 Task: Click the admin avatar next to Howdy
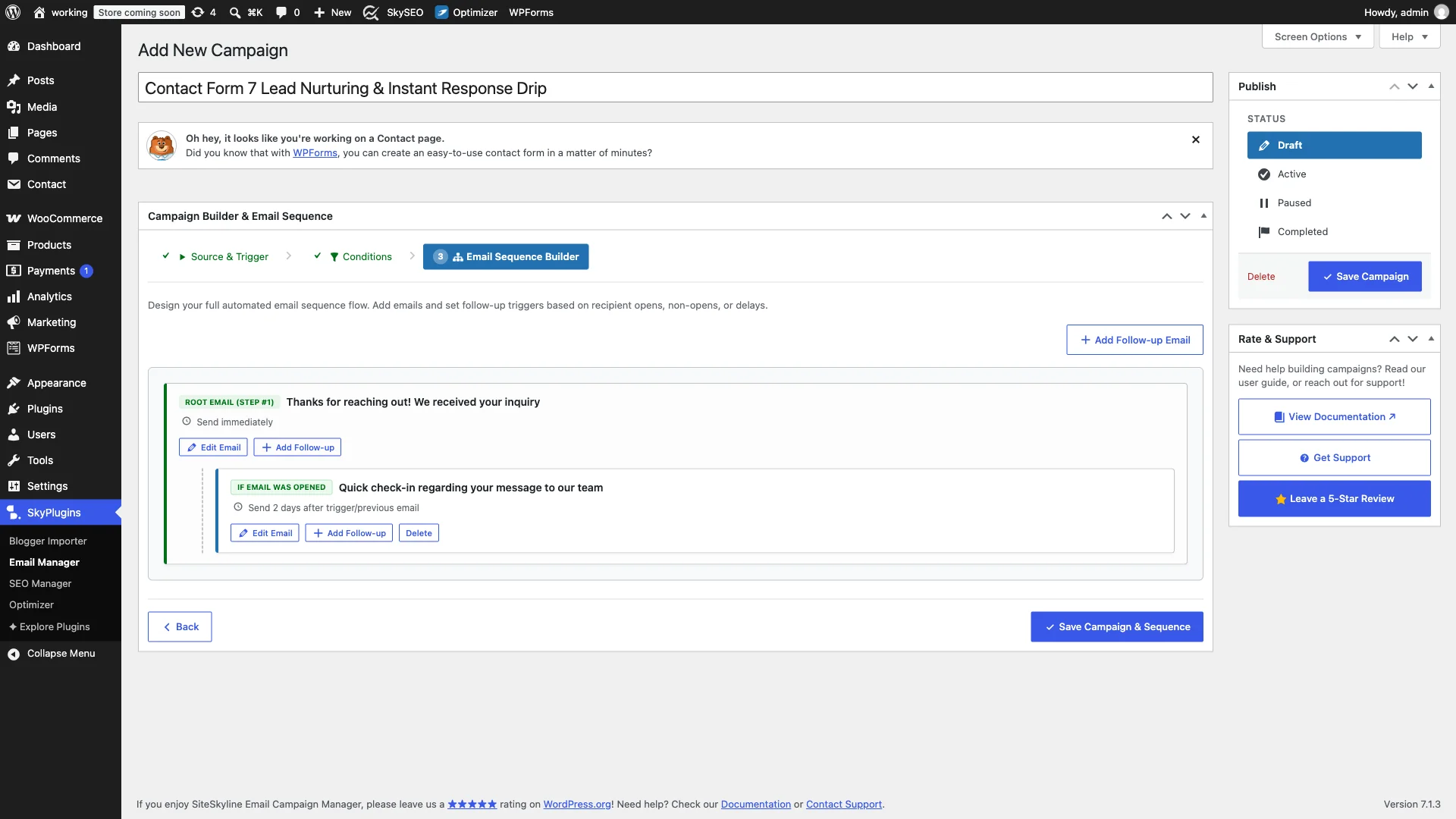coord(1441,12)
